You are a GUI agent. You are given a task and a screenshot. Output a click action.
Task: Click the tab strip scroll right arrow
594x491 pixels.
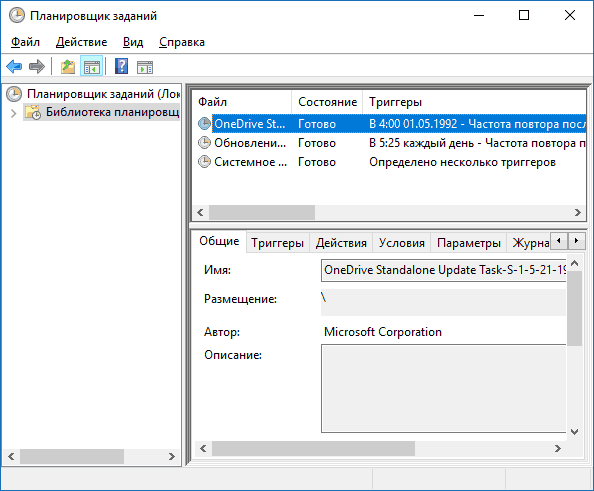pyautogui.click(x=577, y=241)
